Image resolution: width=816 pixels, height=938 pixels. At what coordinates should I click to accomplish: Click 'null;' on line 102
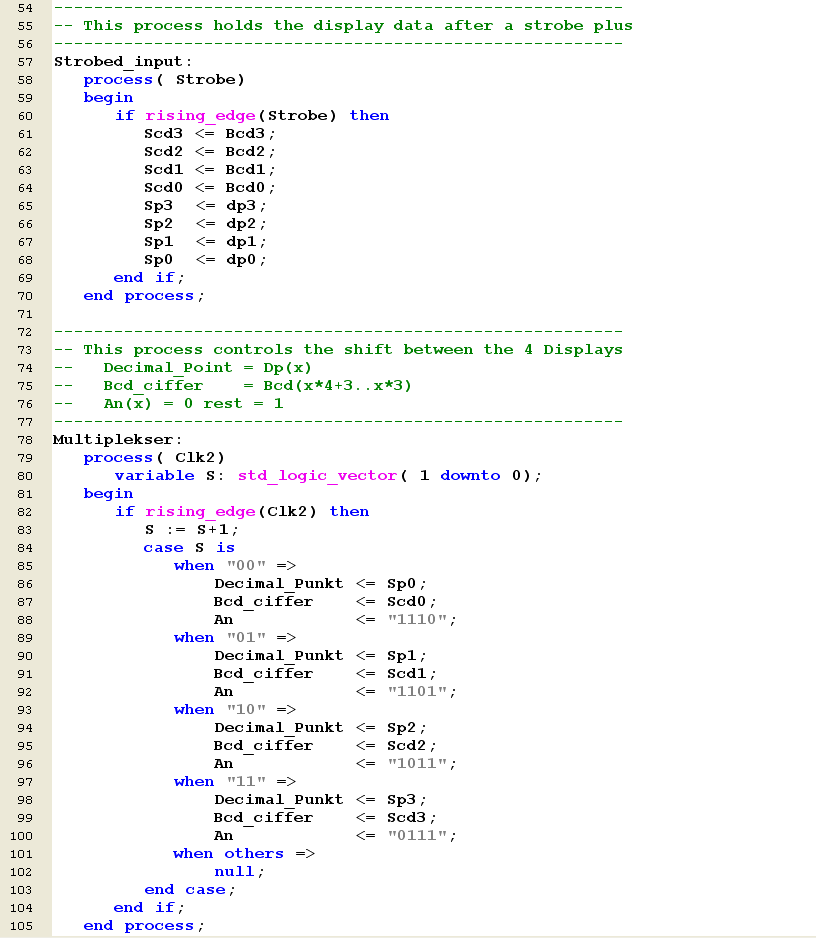[239, 872]
